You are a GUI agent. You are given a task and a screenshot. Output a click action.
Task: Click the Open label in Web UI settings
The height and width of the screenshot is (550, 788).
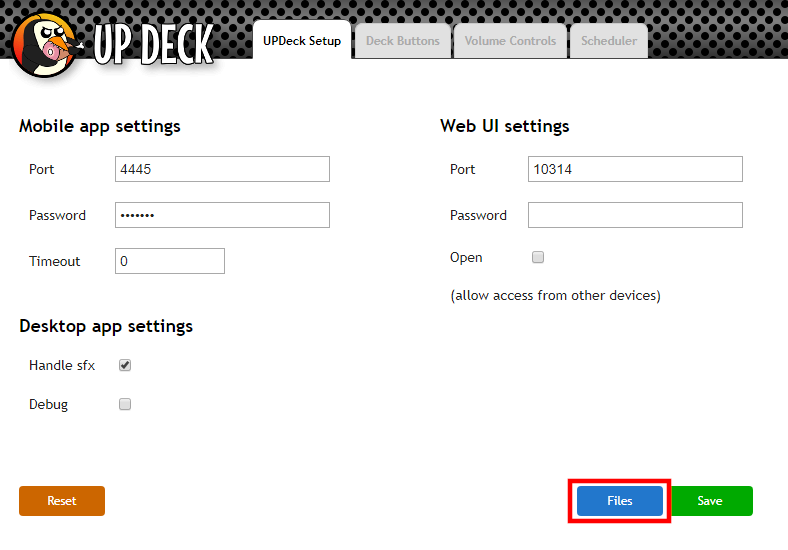[466, 258]
